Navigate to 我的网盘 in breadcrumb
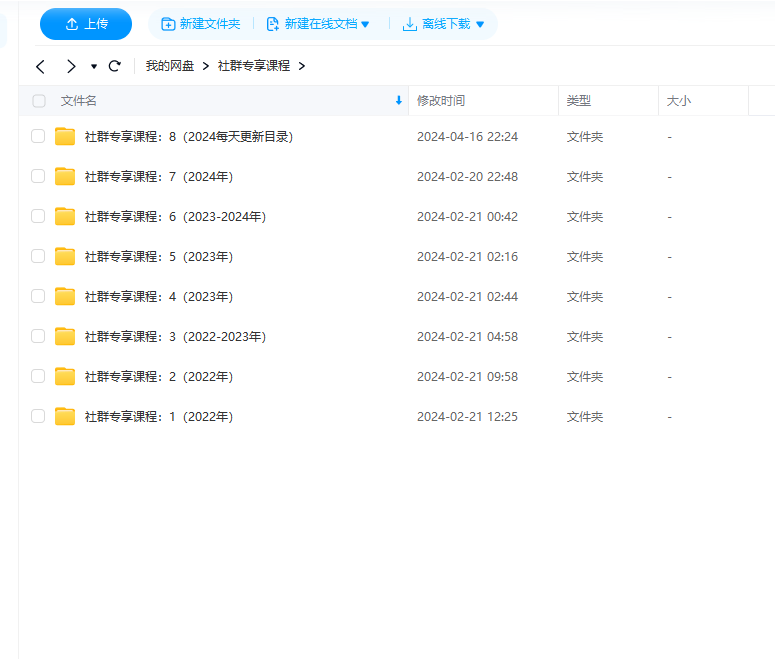The image size is (775, 659). coord(170,66)
